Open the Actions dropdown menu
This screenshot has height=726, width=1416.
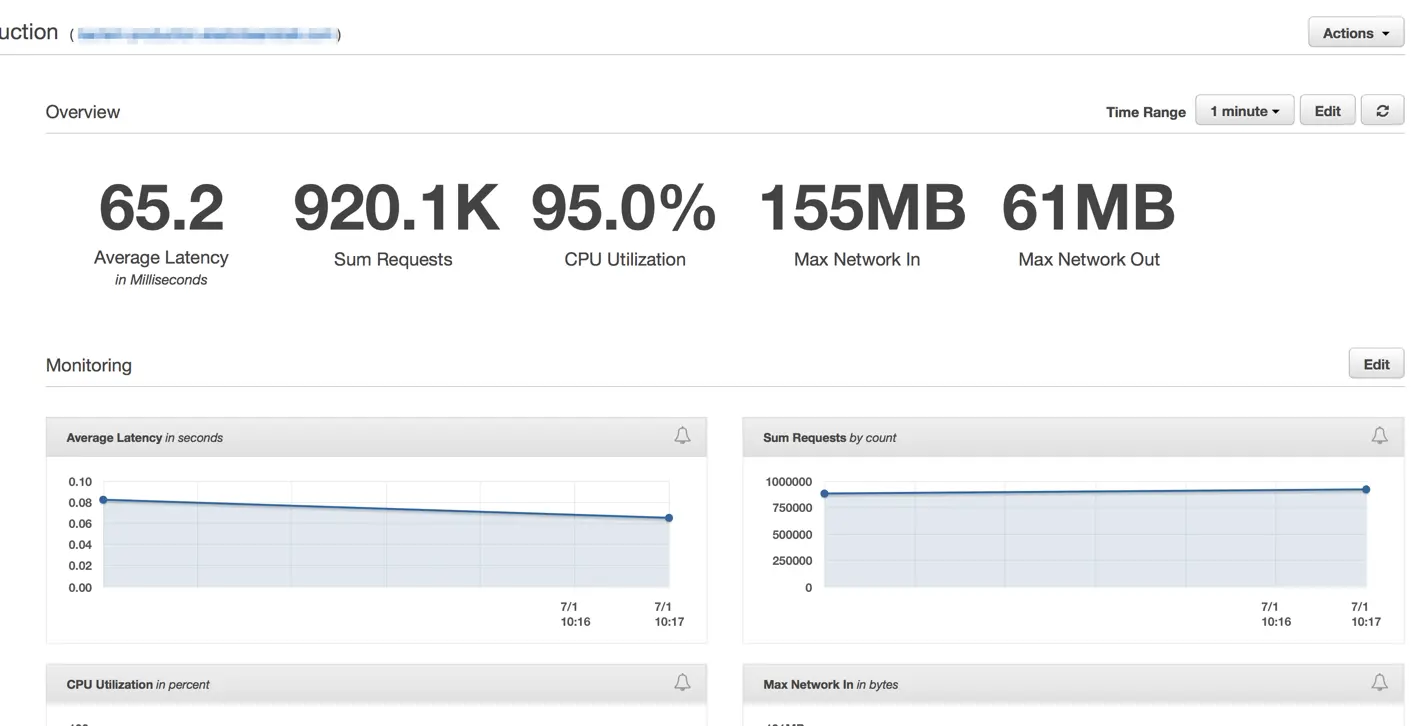pyautogui.click(x=1356, y=33)
